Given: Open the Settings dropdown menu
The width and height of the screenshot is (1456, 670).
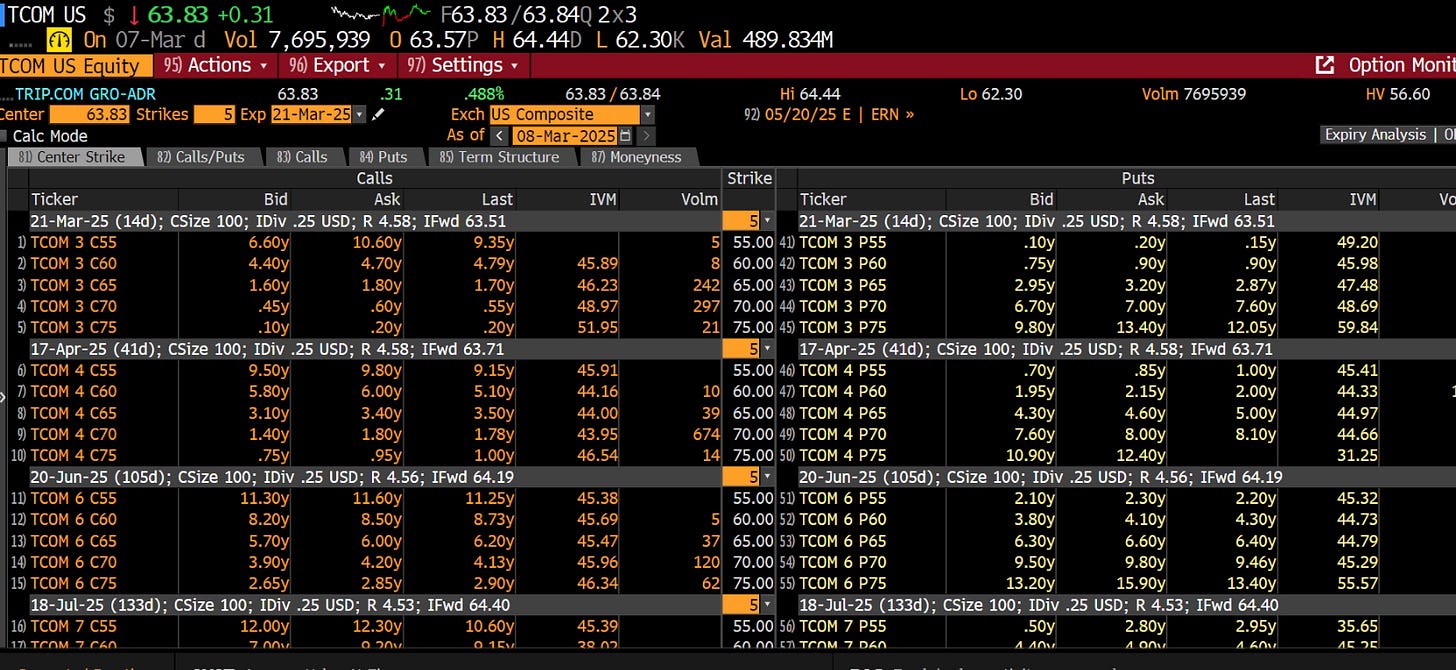Looking at the screenshot, I should point(465,65).
